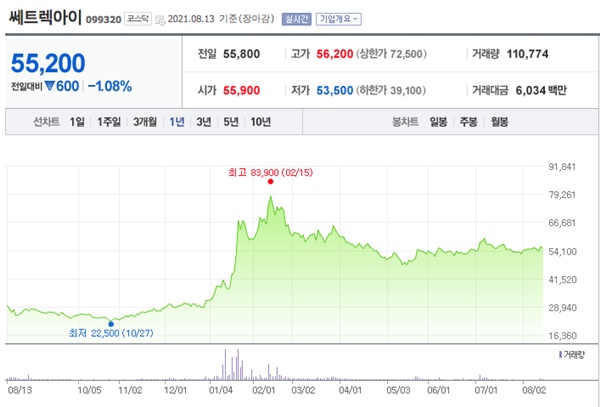Screen dimensions: 600x407
Task: Click the 시가 value 55,900
Action: coord(241,91)
